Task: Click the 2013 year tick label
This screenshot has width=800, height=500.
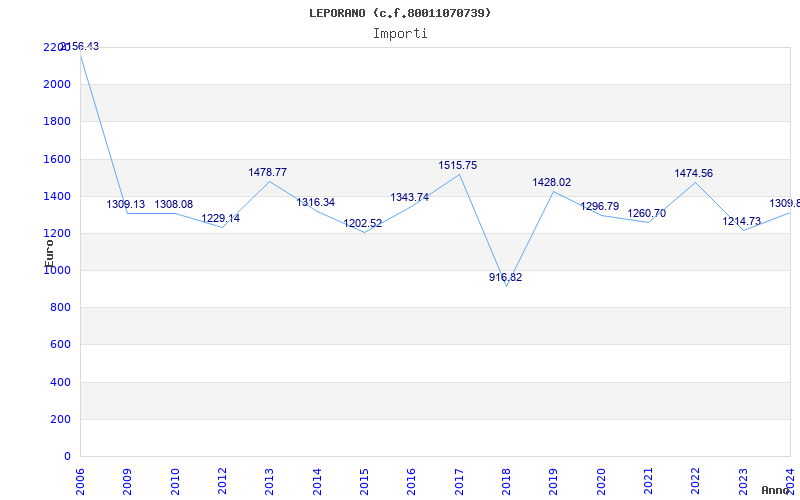Action: pyautogui.click(x=269, y=481)
